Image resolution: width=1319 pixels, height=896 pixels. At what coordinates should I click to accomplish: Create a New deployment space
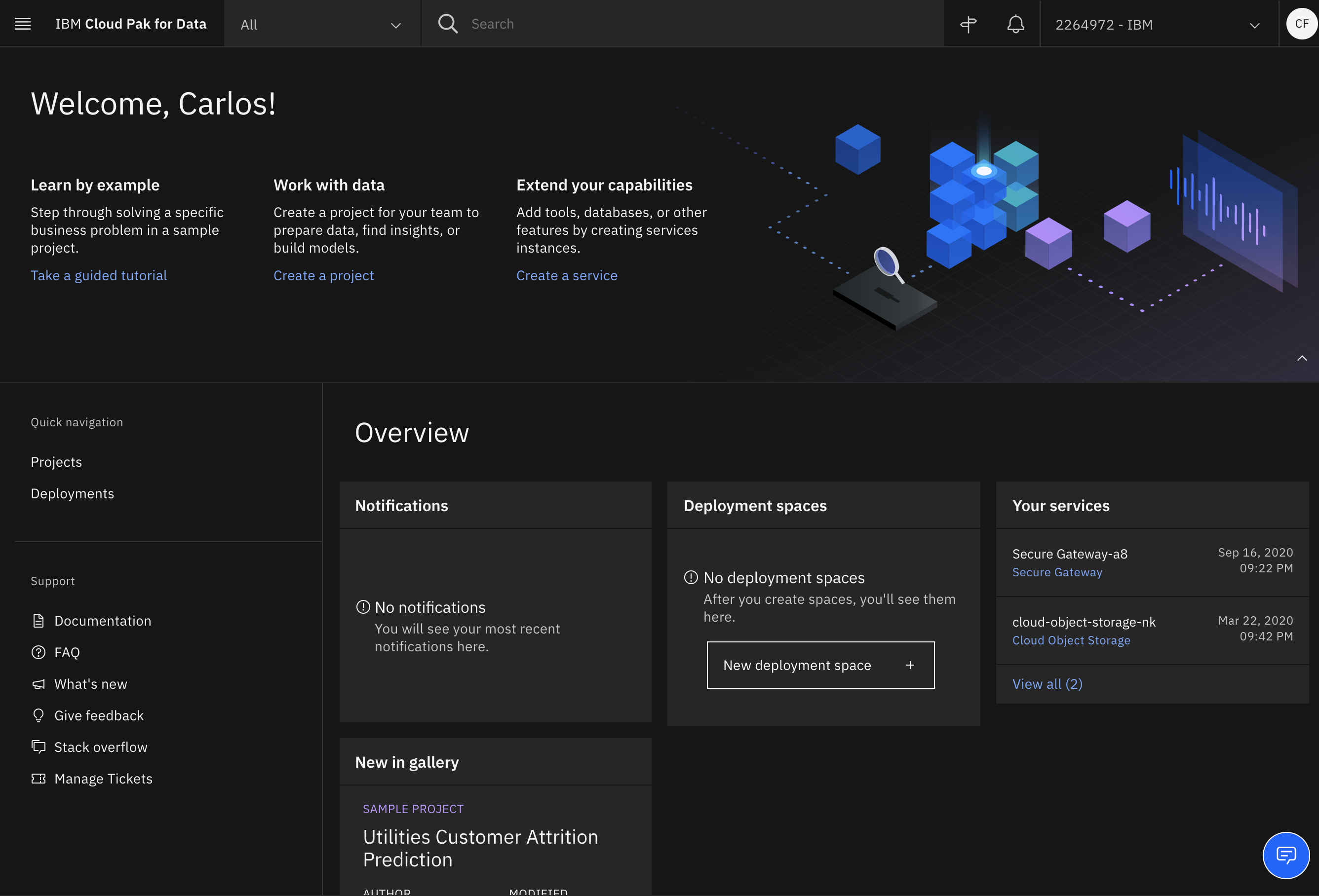(820, 665)
